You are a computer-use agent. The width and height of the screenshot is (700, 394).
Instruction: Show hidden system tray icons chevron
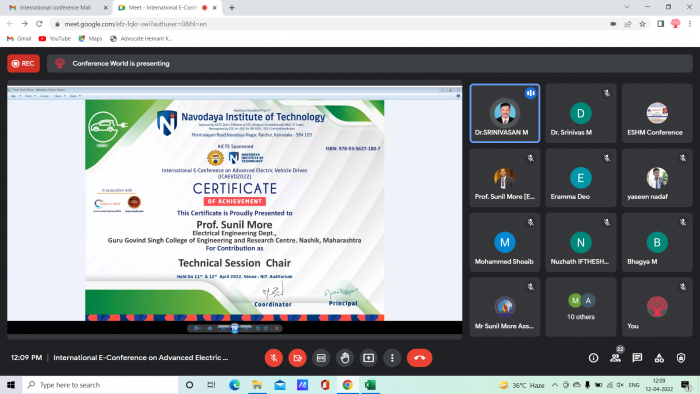click(554, 385)
